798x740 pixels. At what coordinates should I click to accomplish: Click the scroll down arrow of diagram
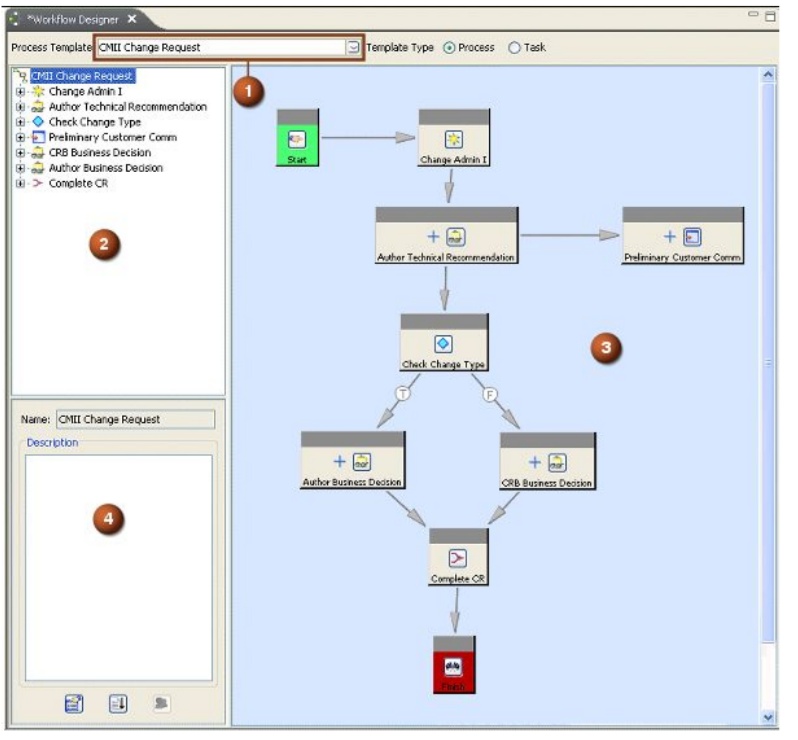[x=768, y=717]
